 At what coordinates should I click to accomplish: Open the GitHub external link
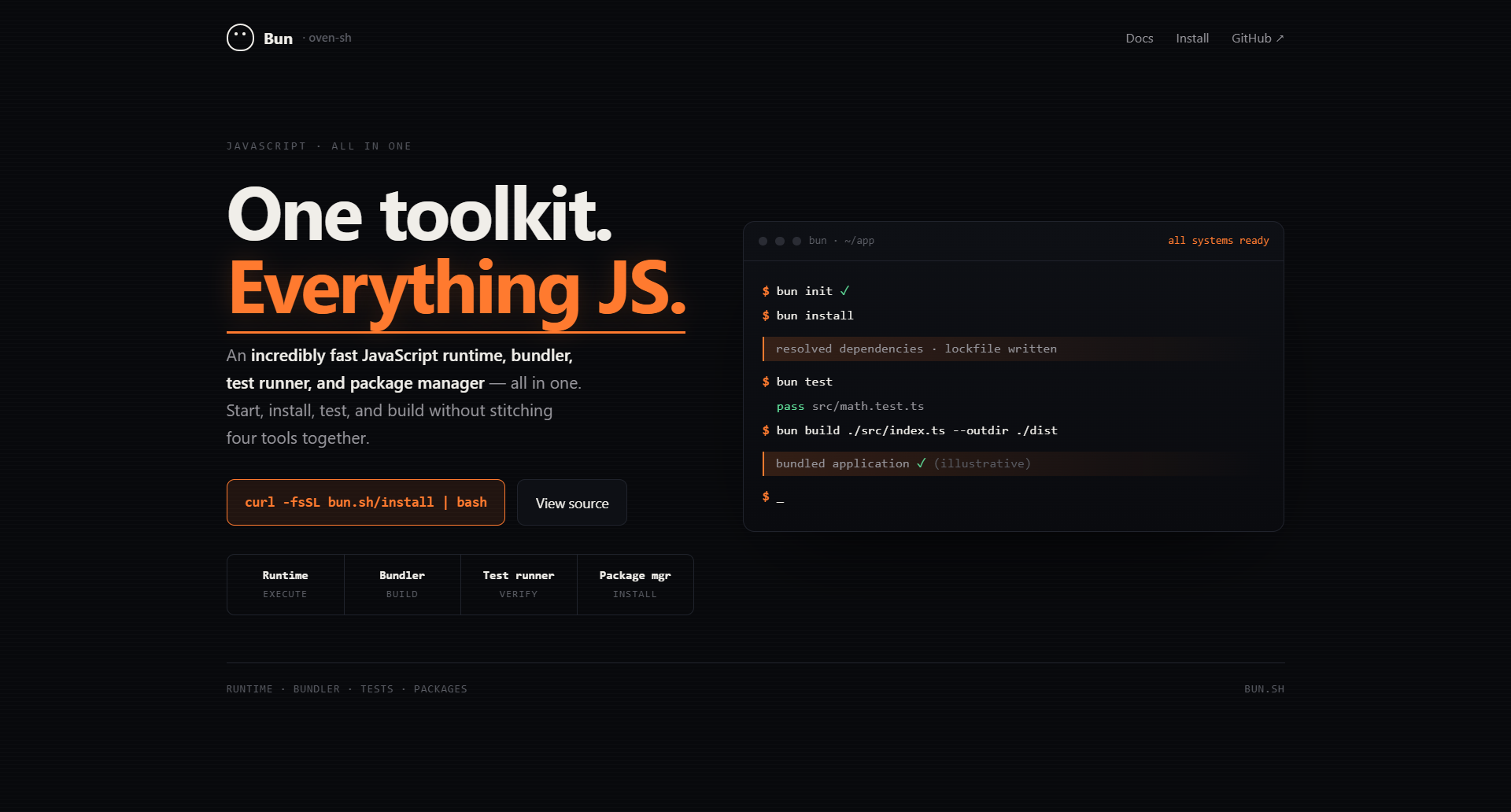pyautogui.click(x=1257, y=38)
